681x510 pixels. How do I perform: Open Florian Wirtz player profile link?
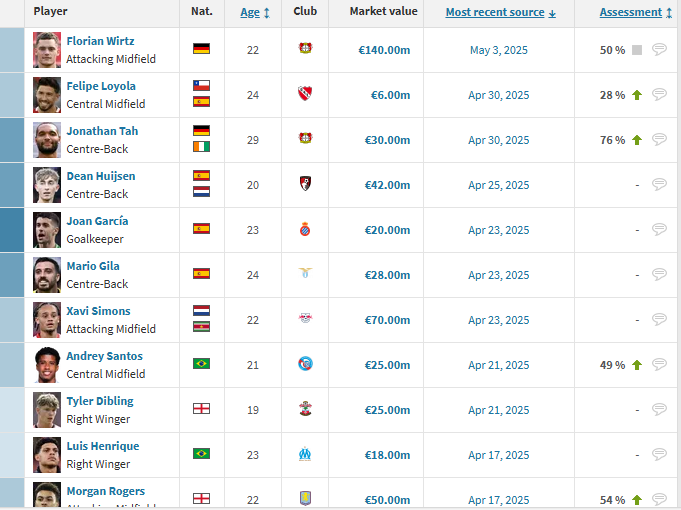100,41
